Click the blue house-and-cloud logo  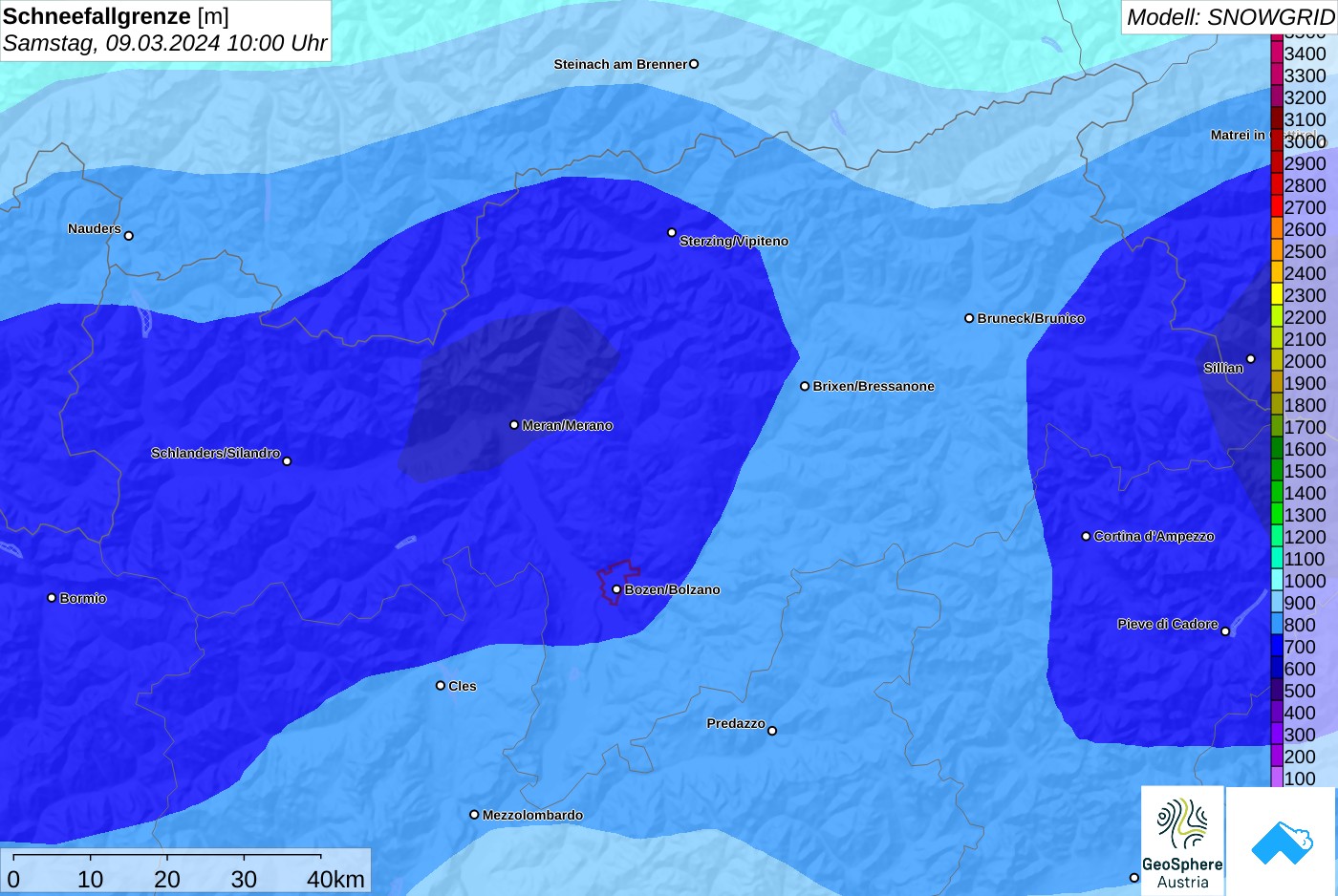point(1282,842)
